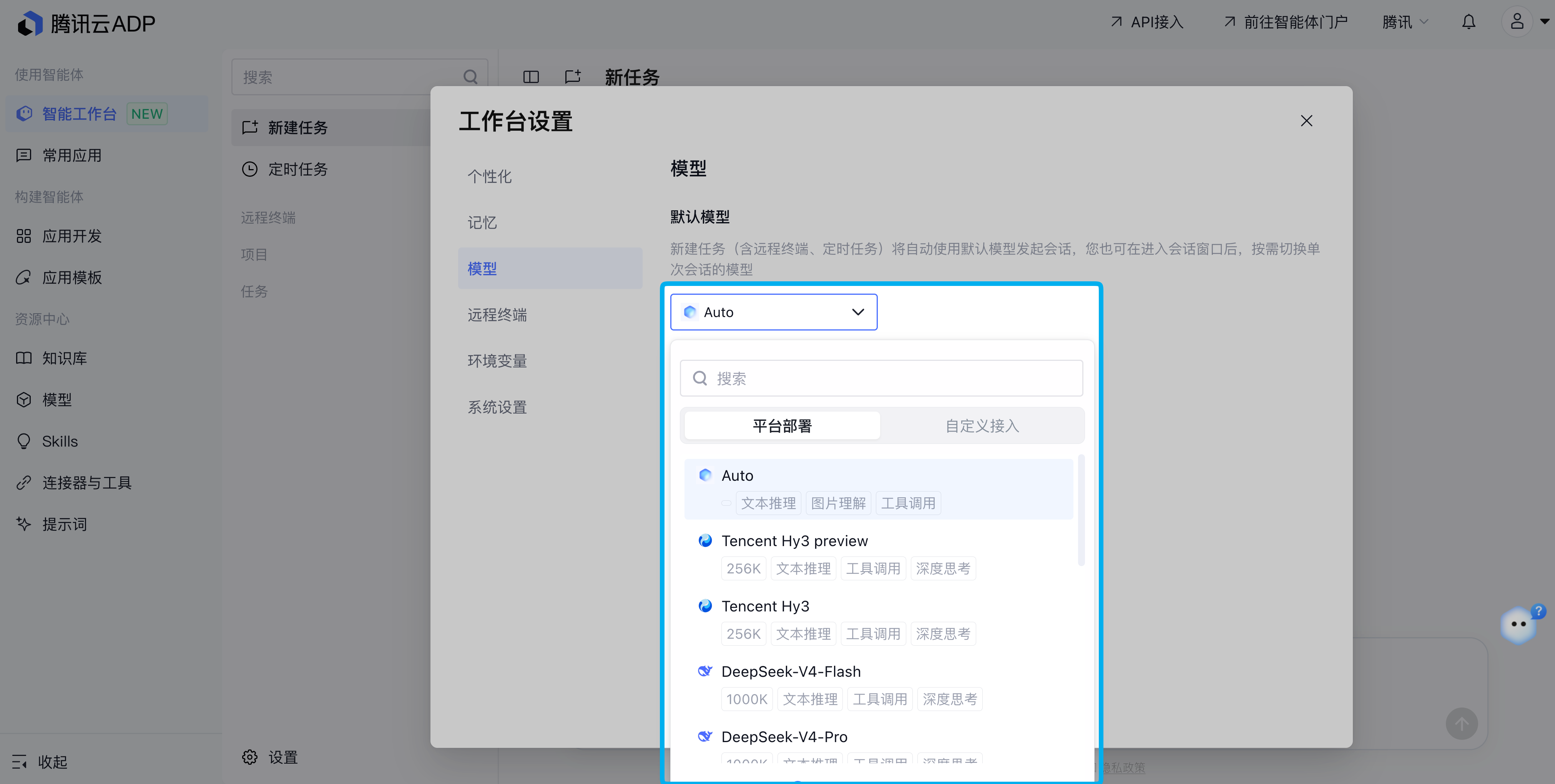Screen dimensions: 1555x784
Task: Select the Auto model option
Action: tap(878, 489)
